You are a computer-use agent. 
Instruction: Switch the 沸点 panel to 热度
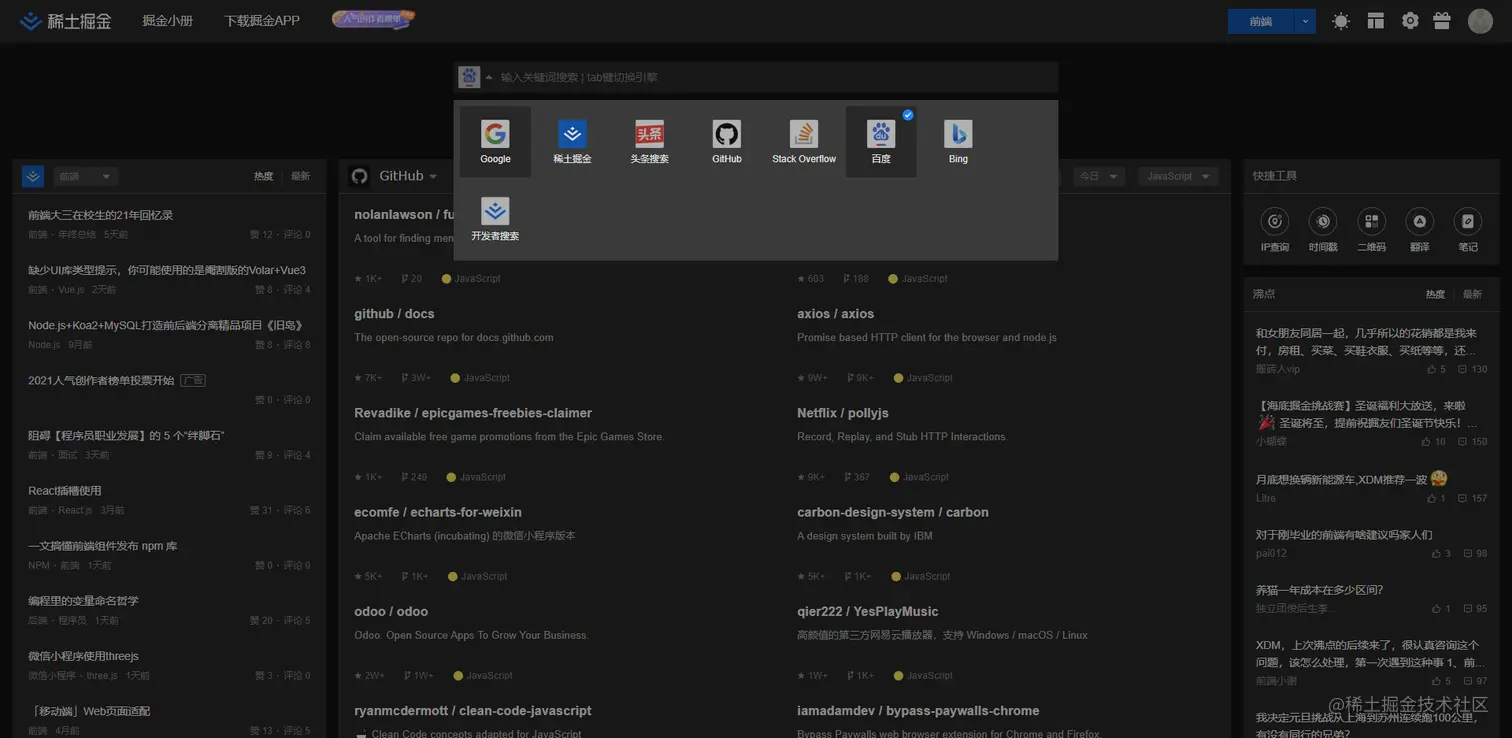pos(1435,294)
